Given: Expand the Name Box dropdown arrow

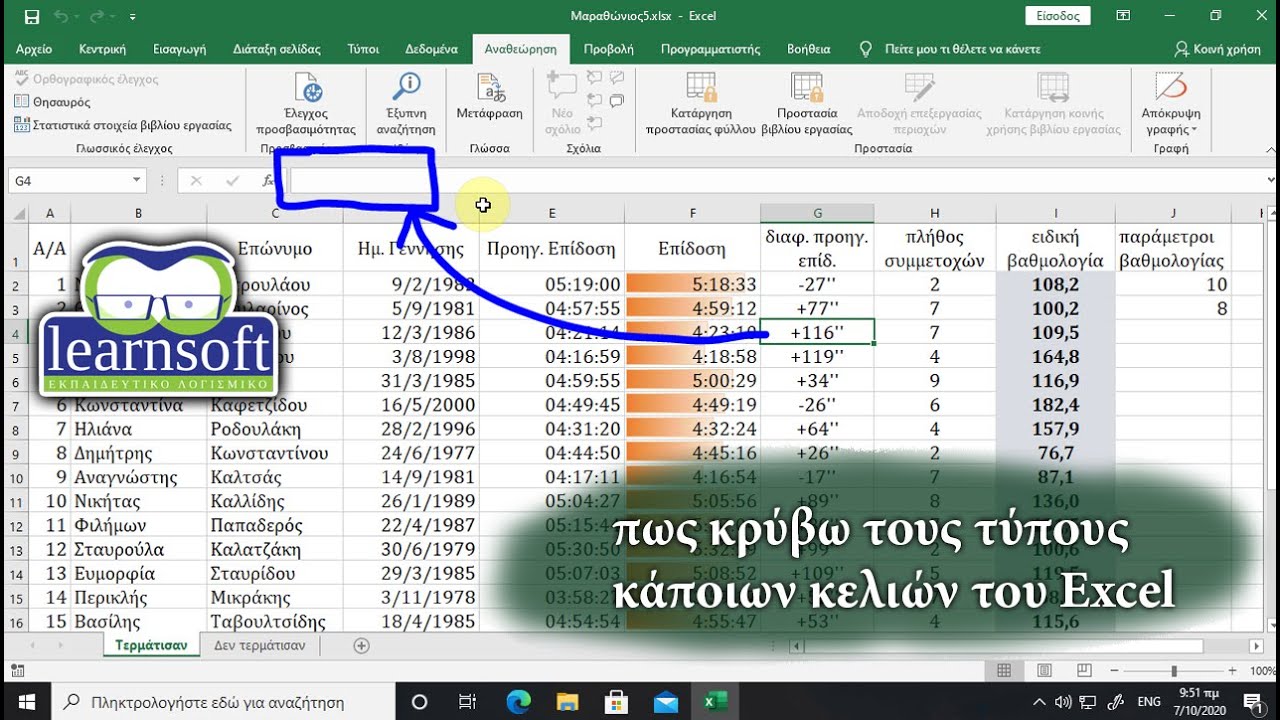Looking at the screenshot, I should [x=138, y=181].
